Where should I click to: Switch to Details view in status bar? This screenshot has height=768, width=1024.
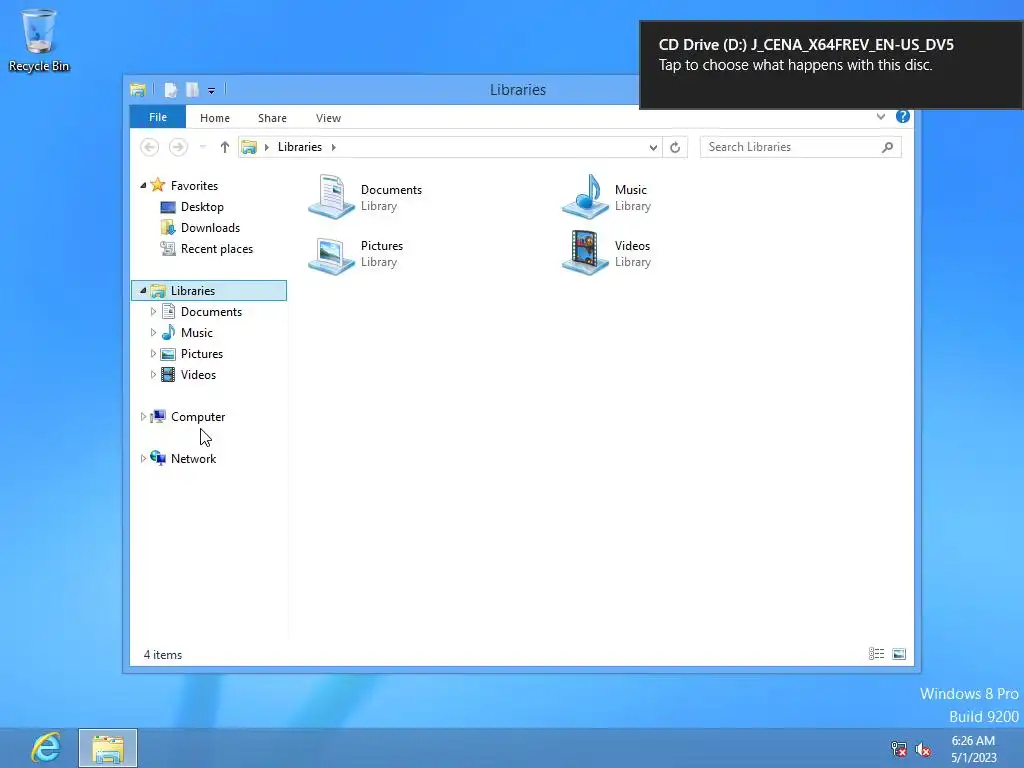(876, 654)
